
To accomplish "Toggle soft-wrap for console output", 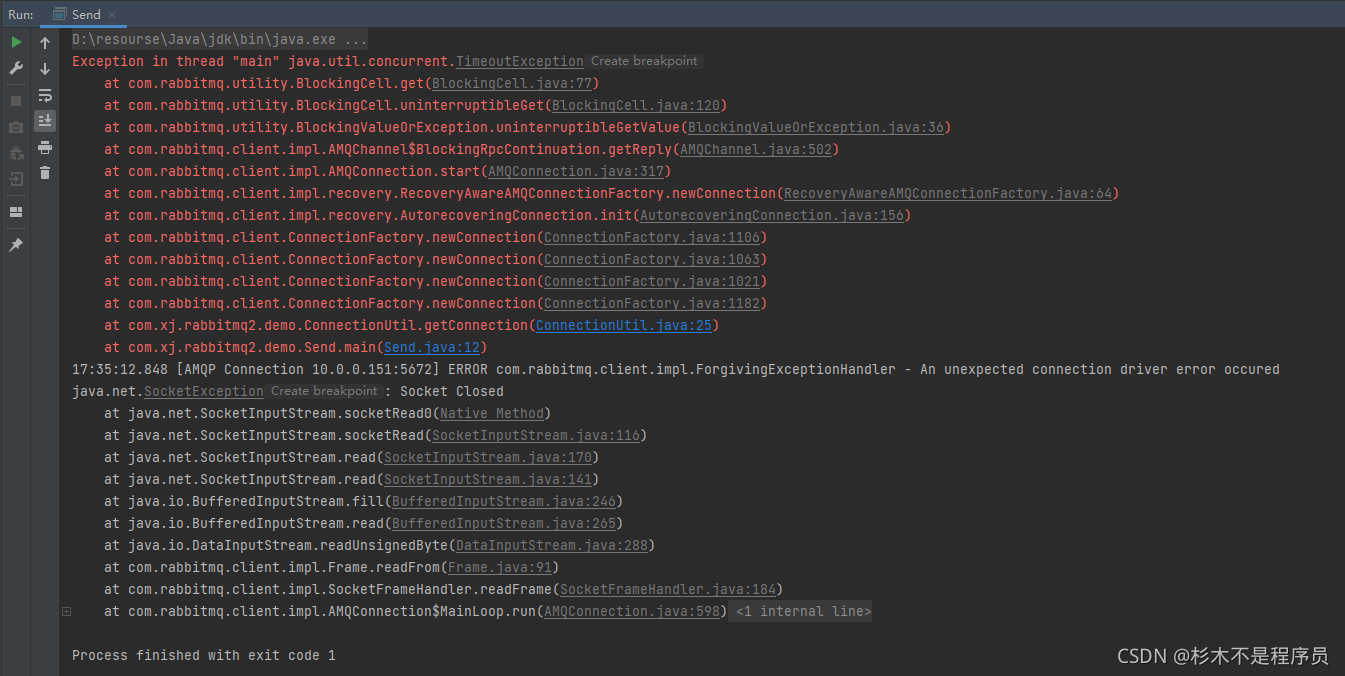I will point(44,96).
